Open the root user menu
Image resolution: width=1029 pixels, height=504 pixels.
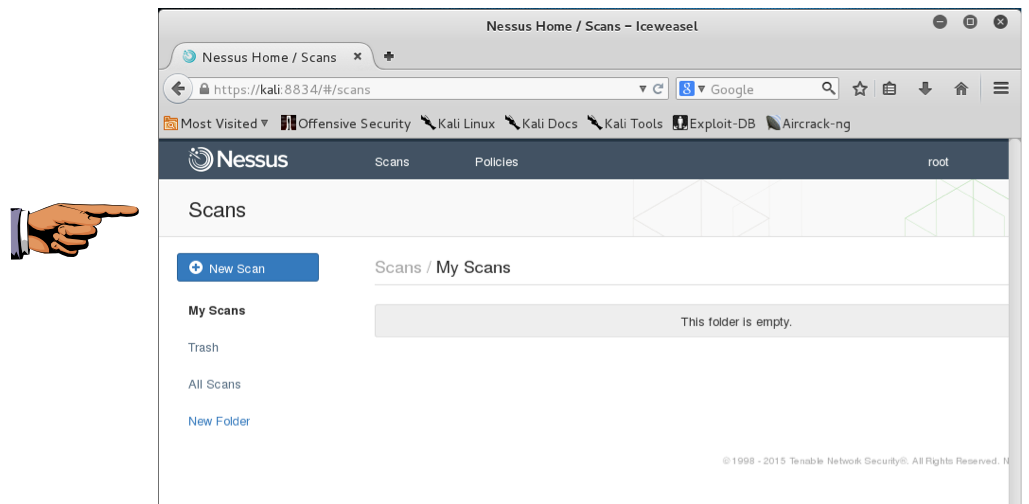[938, 162]
